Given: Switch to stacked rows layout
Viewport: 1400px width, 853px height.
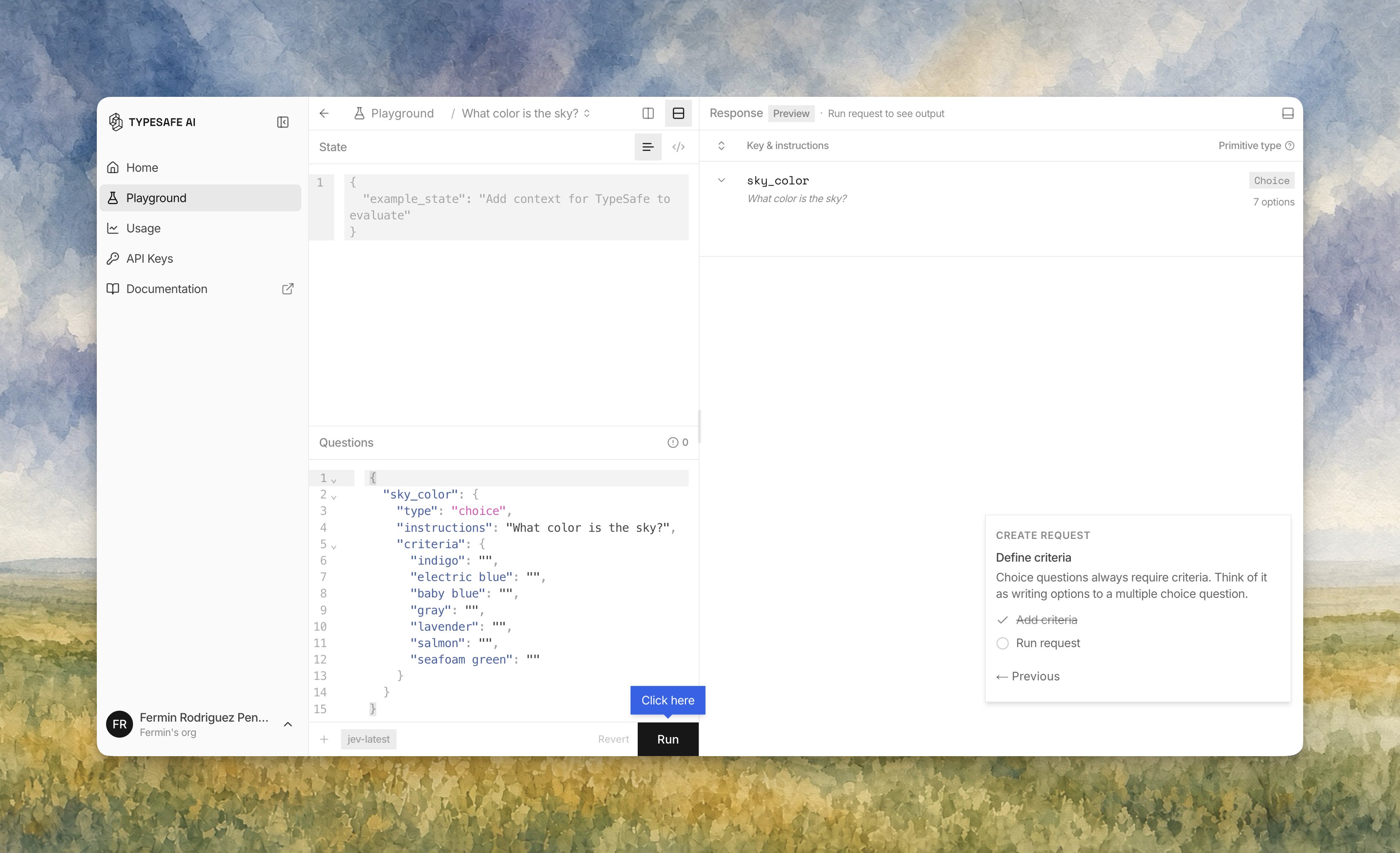Looking at the screenshot, I should point(678,113).
